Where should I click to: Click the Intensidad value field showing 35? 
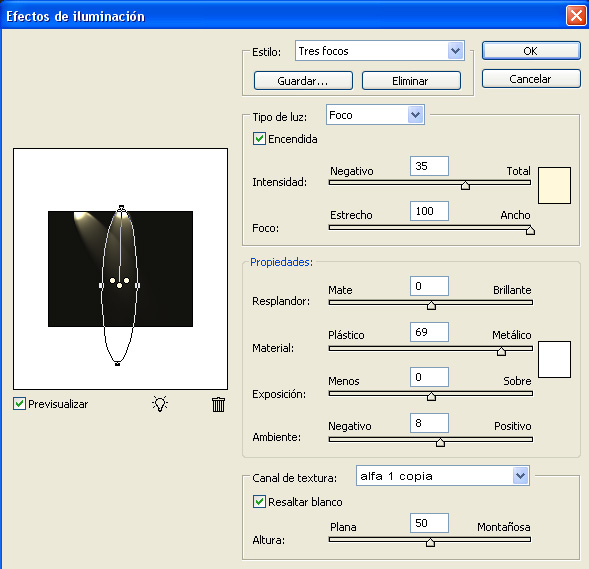click(x=429, y=166)
